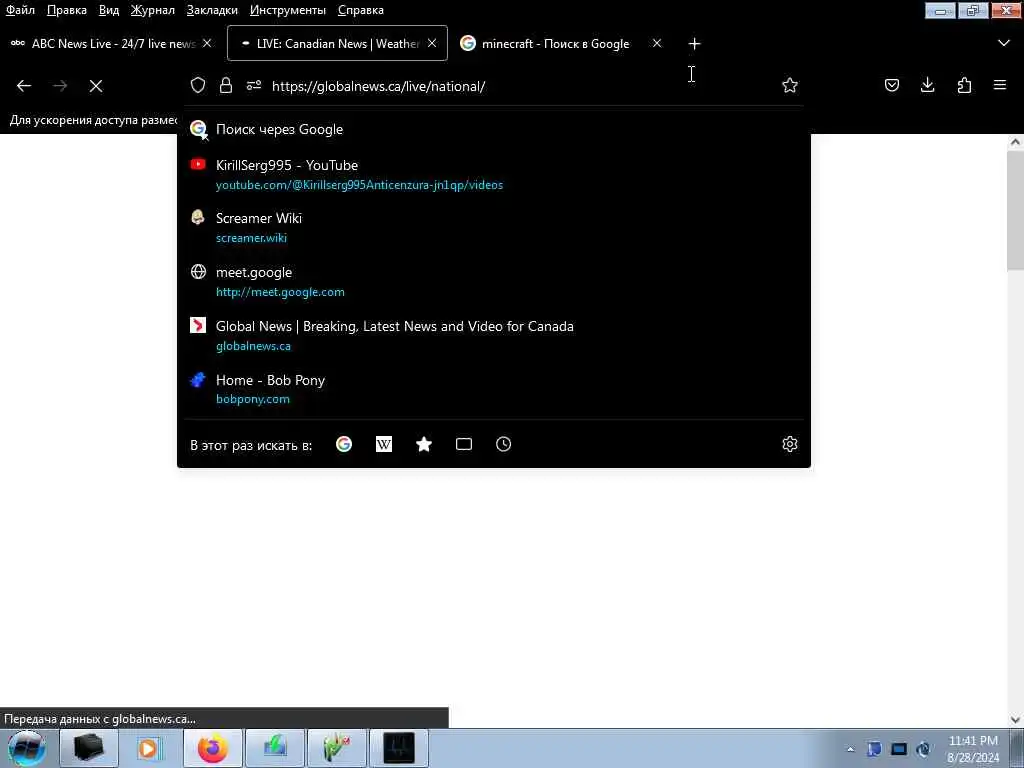Viewport: 1024px width, 768px height.
Task: Show hidden system tray icons arrow
Action: tap(850, 749)
